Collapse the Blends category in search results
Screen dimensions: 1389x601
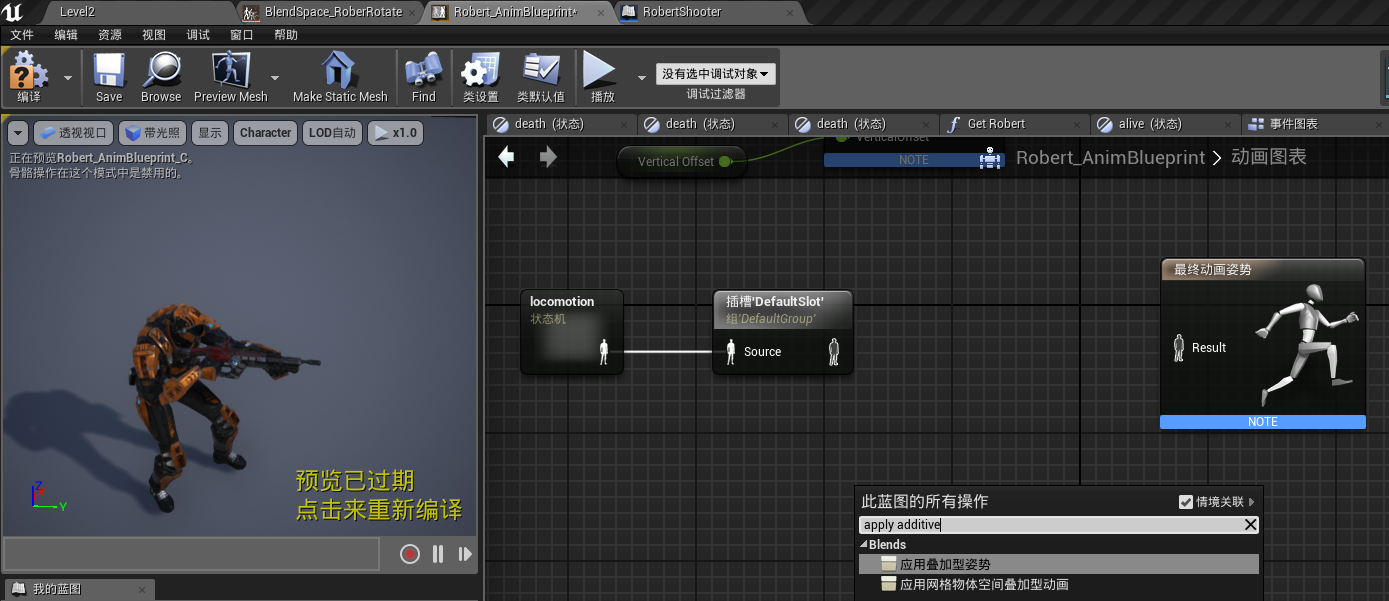pyautogui.click(x=864, y=545)
